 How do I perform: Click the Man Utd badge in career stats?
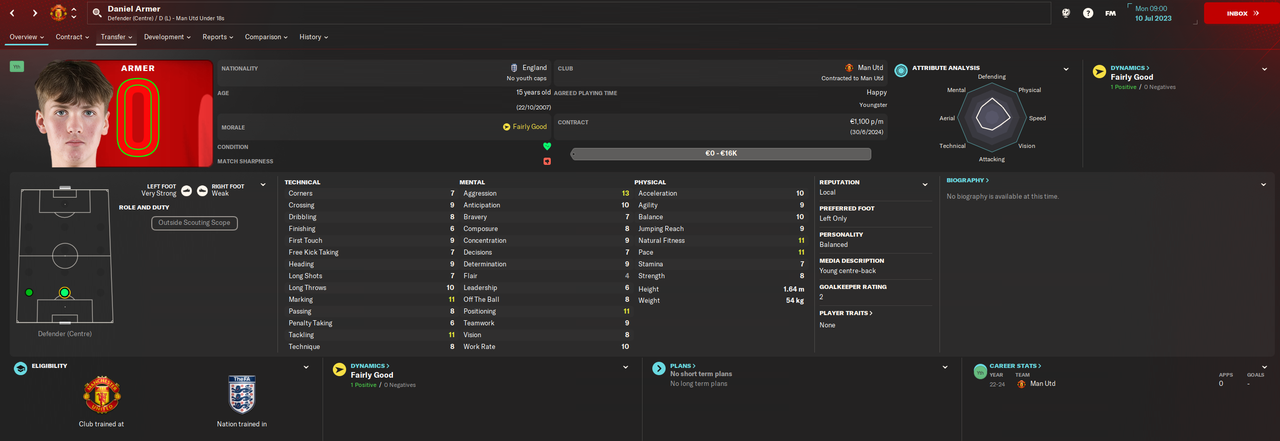pyautogui.click(x=1021, y=383)
